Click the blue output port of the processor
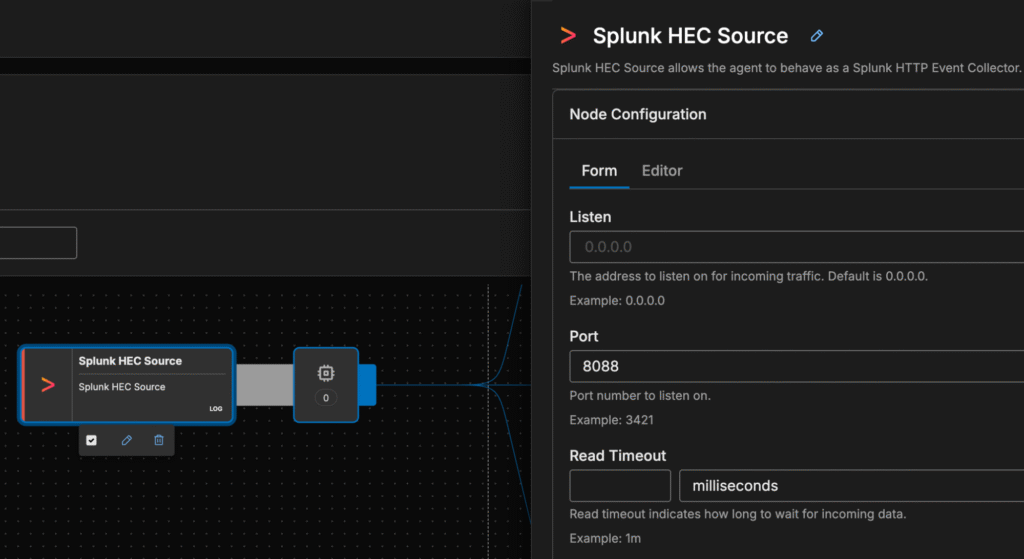Viewport: 1024px width, 559px height. (367, 385)
